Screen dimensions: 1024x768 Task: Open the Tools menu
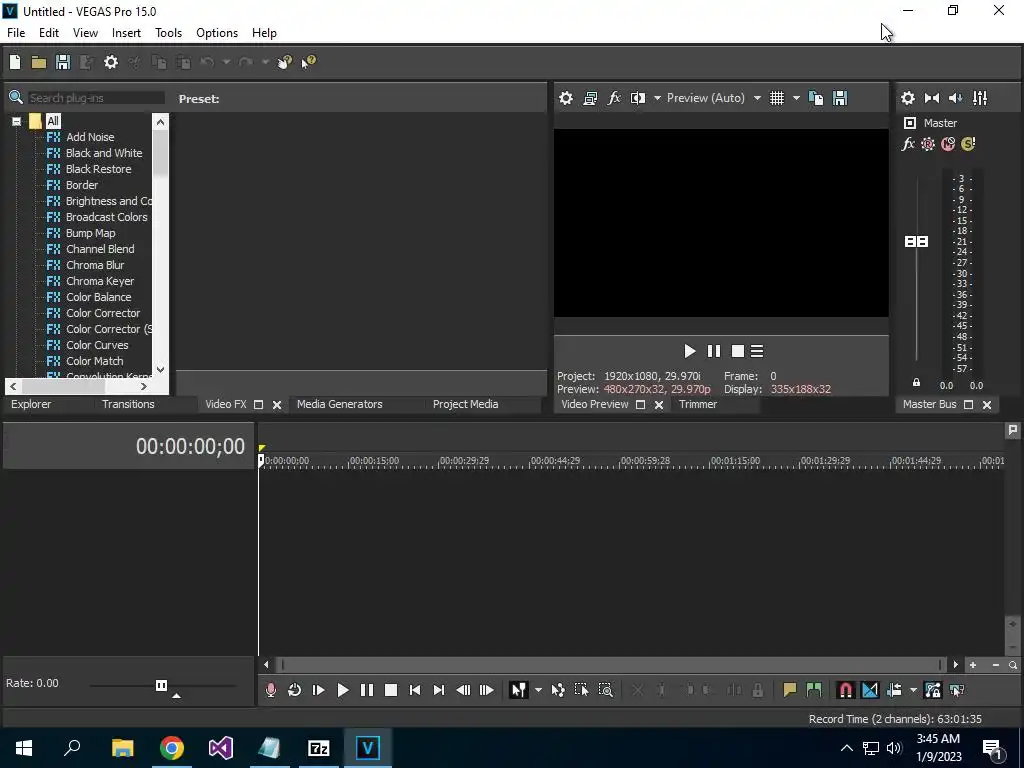coord(168,33)
